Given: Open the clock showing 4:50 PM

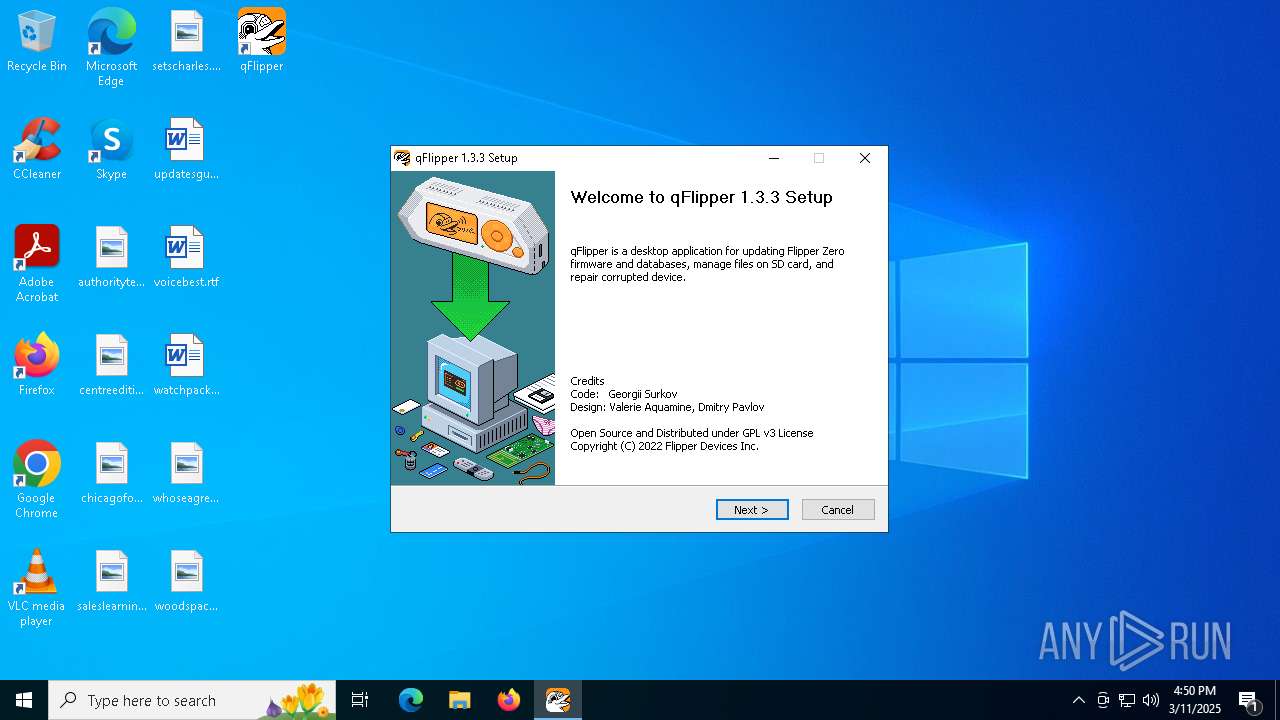Looking at the screenshot, I should click(x=1195, y=700).
